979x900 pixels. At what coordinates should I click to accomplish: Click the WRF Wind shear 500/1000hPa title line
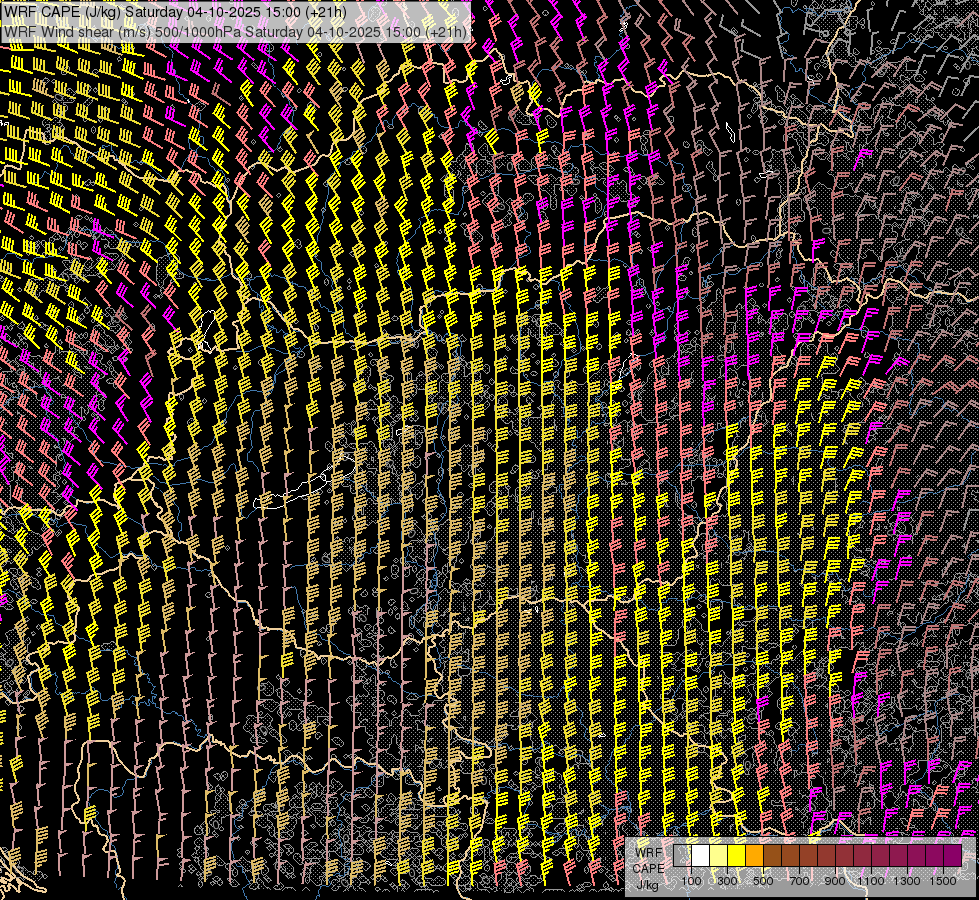pos(235,31)
